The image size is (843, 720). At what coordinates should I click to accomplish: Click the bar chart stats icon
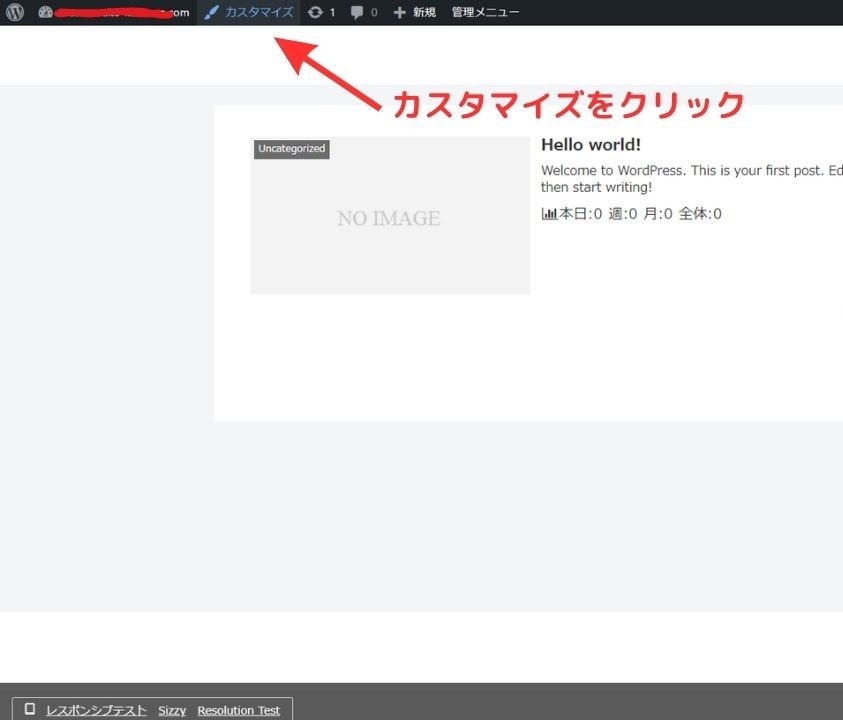click(x=549, y=214)
